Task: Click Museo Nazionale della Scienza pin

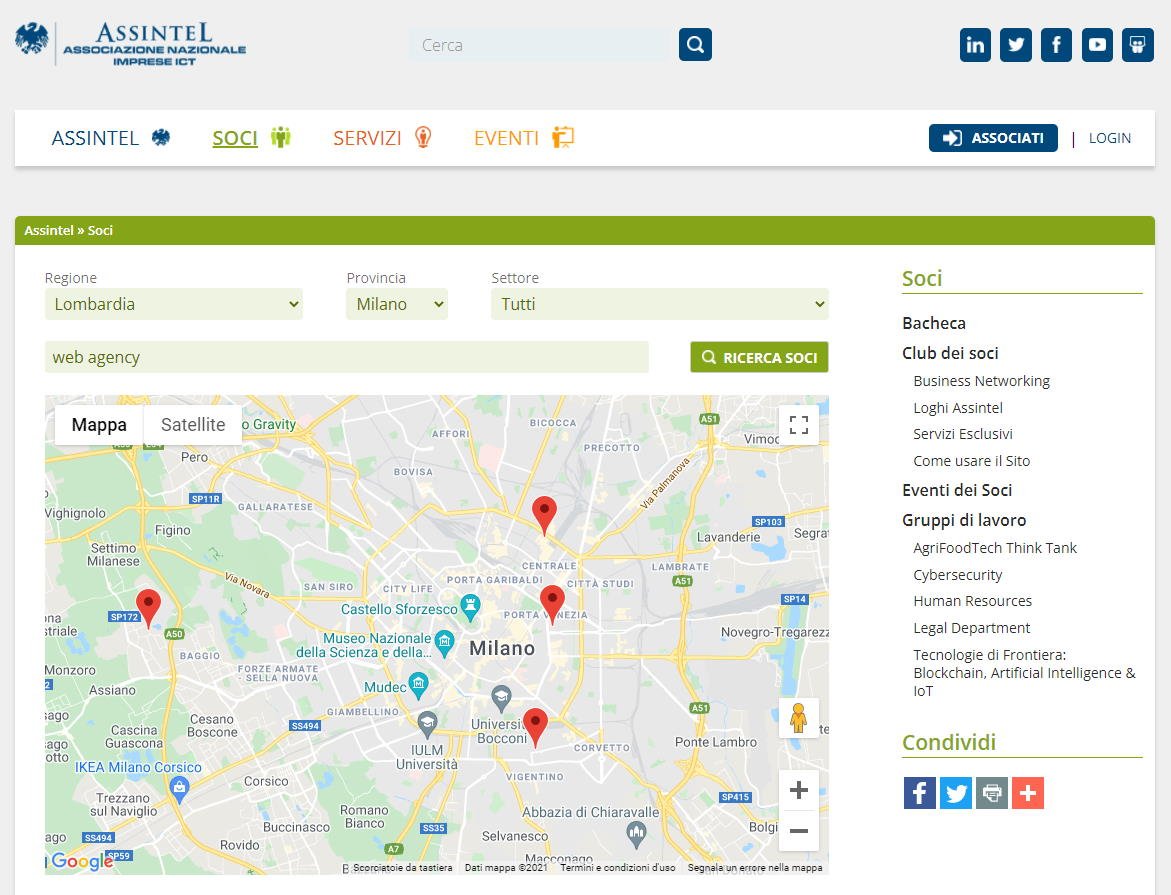Action: pos(444,642)
